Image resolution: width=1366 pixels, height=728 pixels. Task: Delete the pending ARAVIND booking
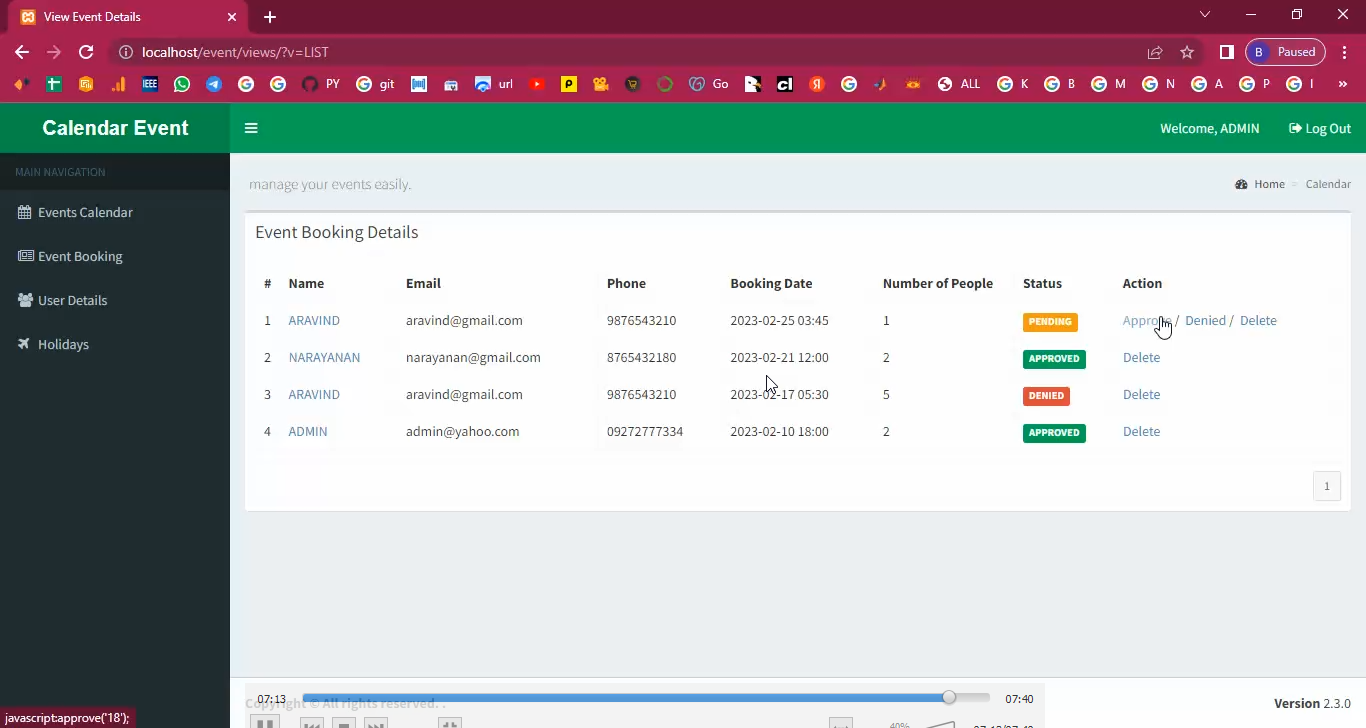coord(1258,321)
